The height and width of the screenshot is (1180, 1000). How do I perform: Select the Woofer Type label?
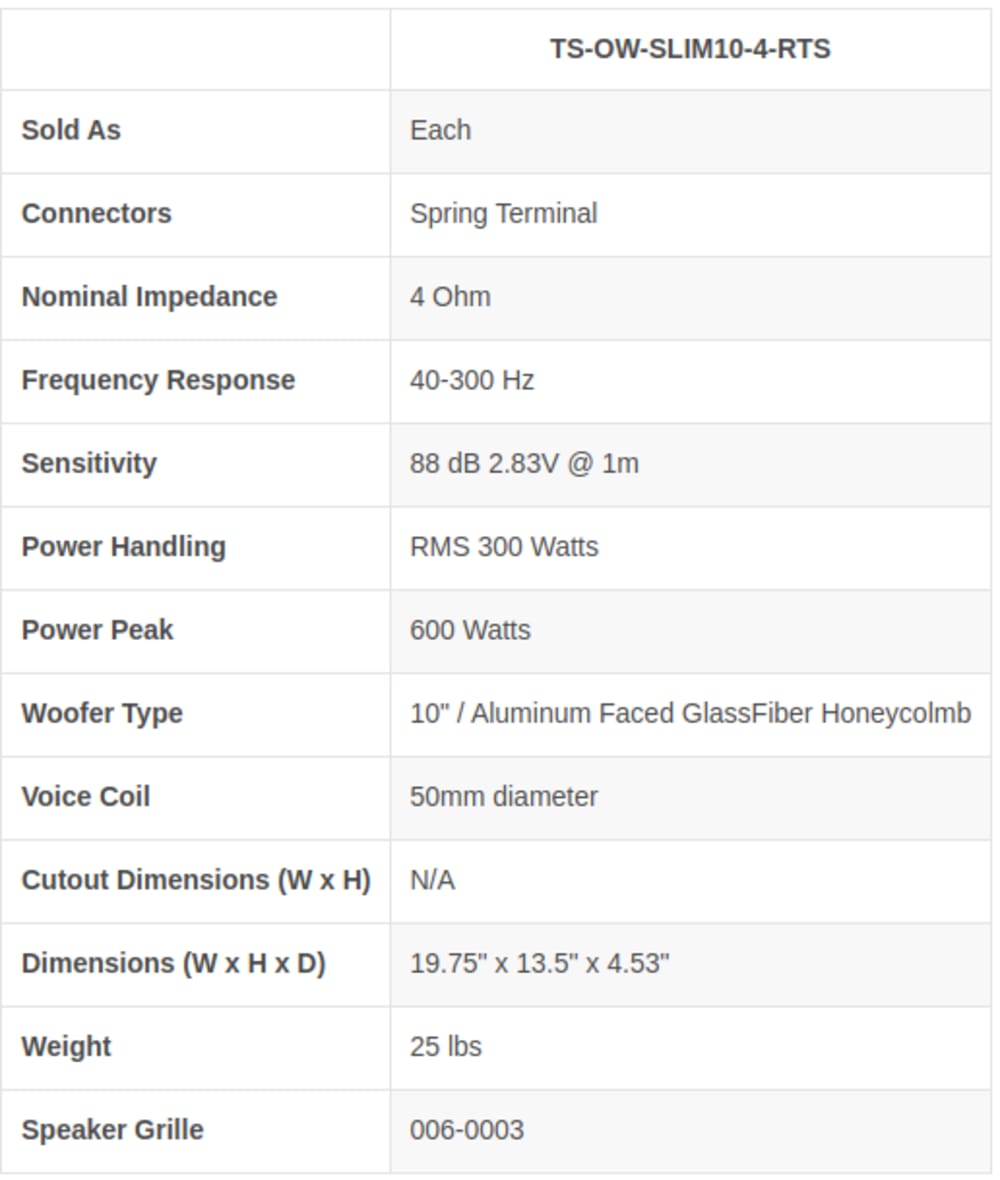pos(102,713)
